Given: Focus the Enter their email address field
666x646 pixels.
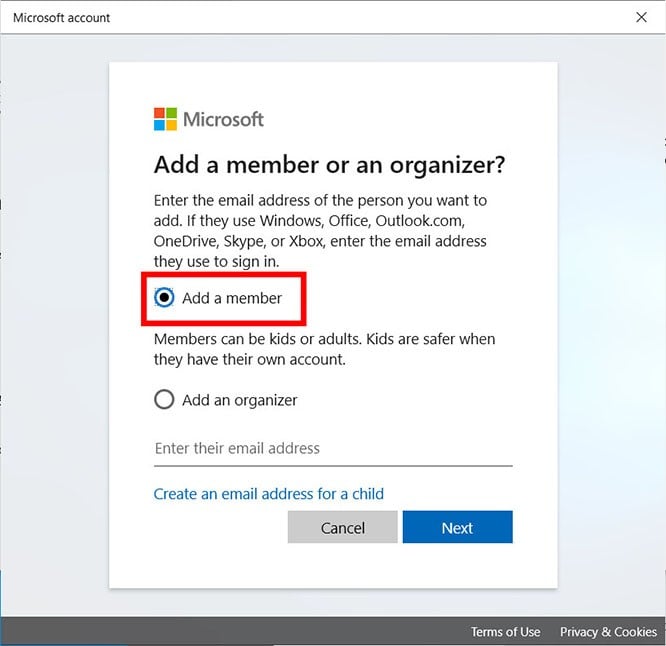Looking at the screenshot, I should [x=332, y=448].
